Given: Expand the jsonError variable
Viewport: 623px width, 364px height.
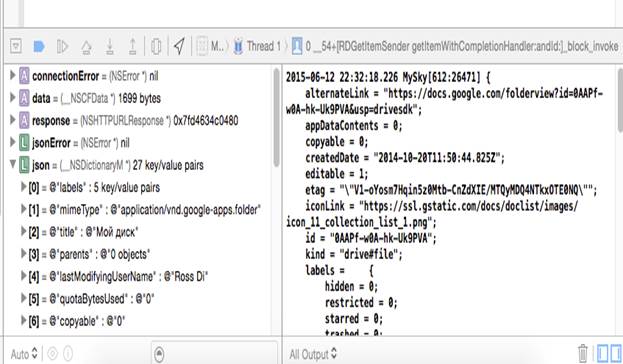Looking at the screenshot, I should 13,142.
